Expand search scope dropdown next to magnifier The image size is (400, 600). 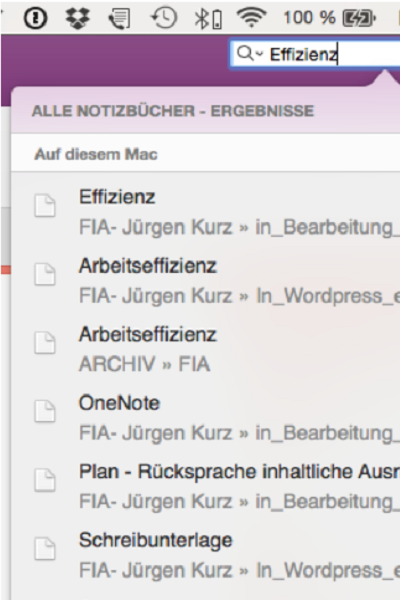[260, 54]
